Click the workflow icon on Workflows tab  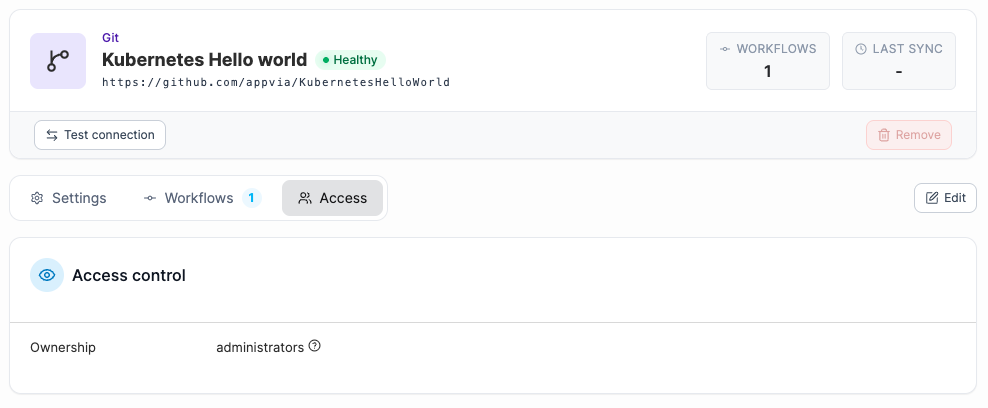[150, 198]
